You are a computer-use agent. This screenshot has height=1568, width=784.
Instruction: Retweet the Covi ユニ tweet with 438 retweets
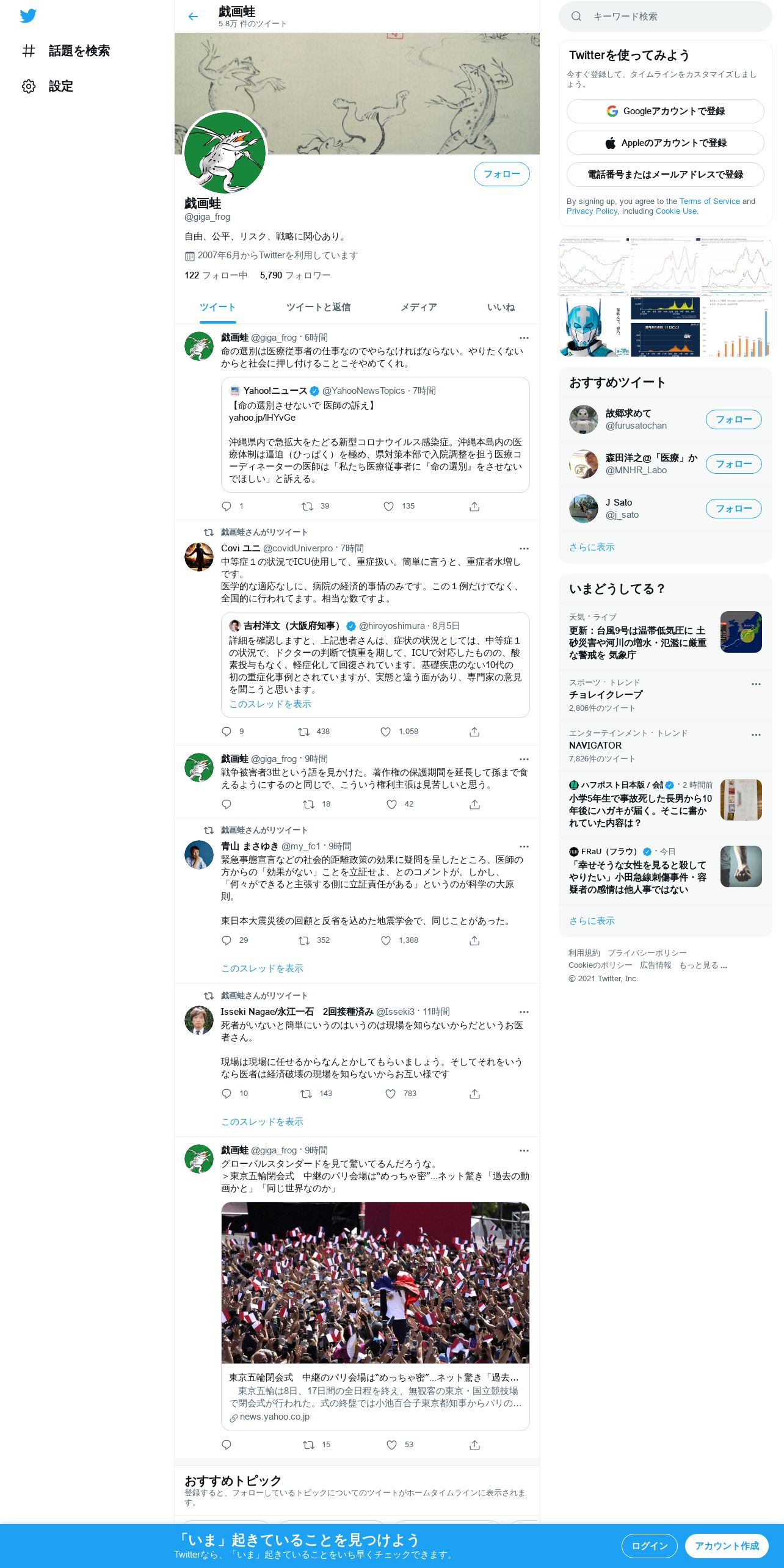pyautogui.click(x=303, y=731)
